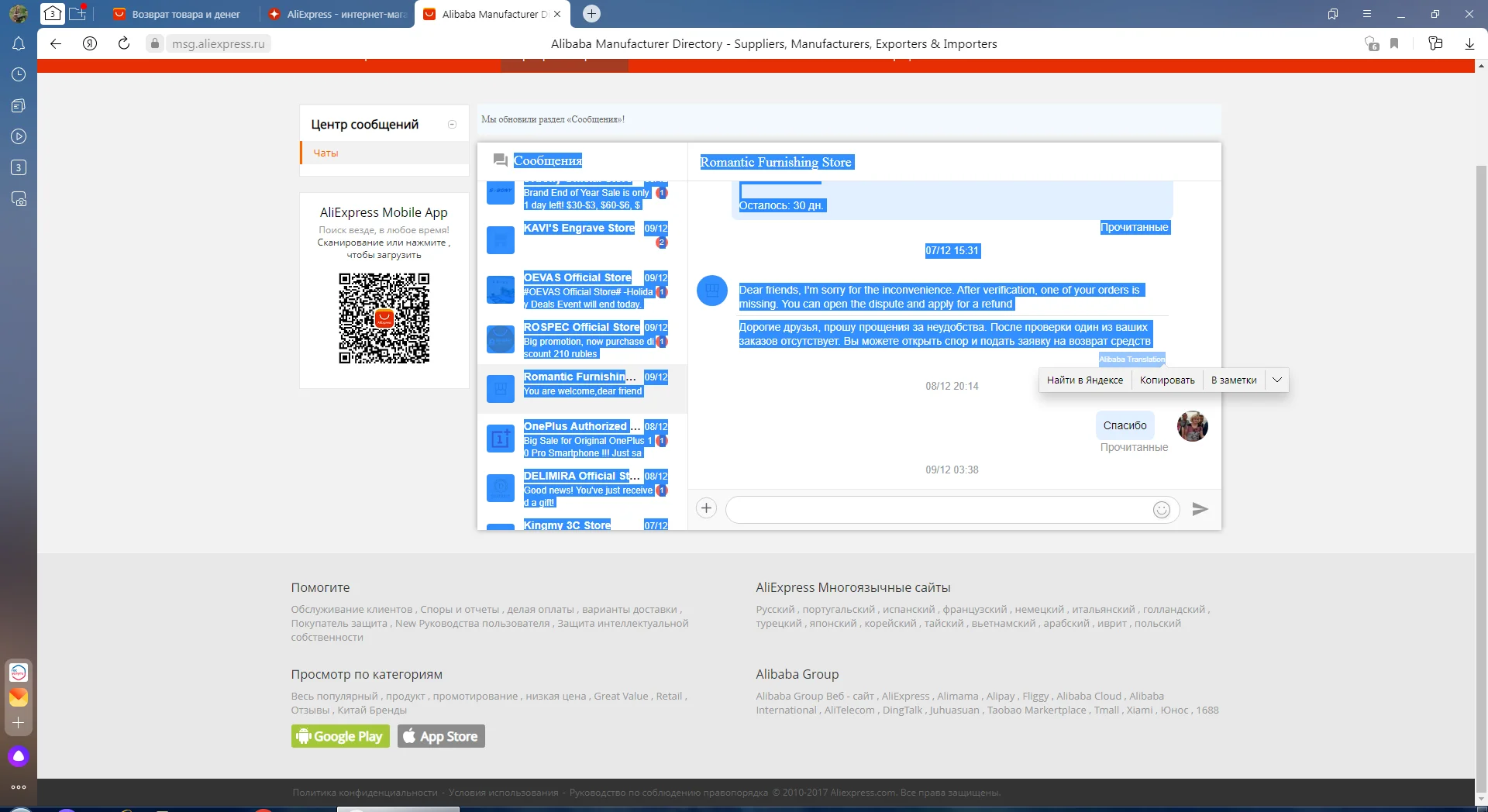Click the msg.aliexpress.ru address field
The image size is (1488, 812).
[x=219, y=43]
